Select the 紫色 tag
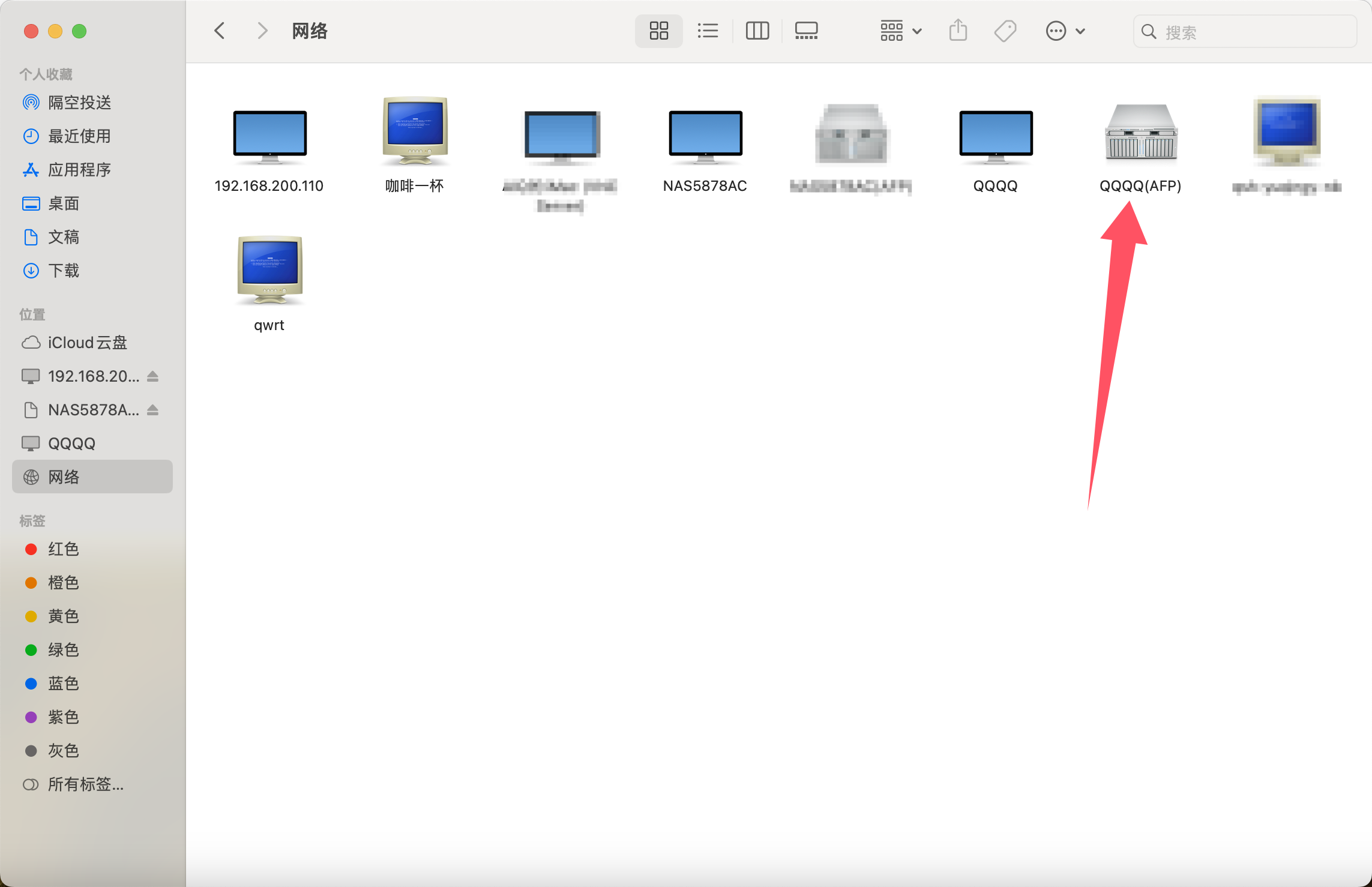Screen dimensions: 1372x887 click(x=92, y=717)
